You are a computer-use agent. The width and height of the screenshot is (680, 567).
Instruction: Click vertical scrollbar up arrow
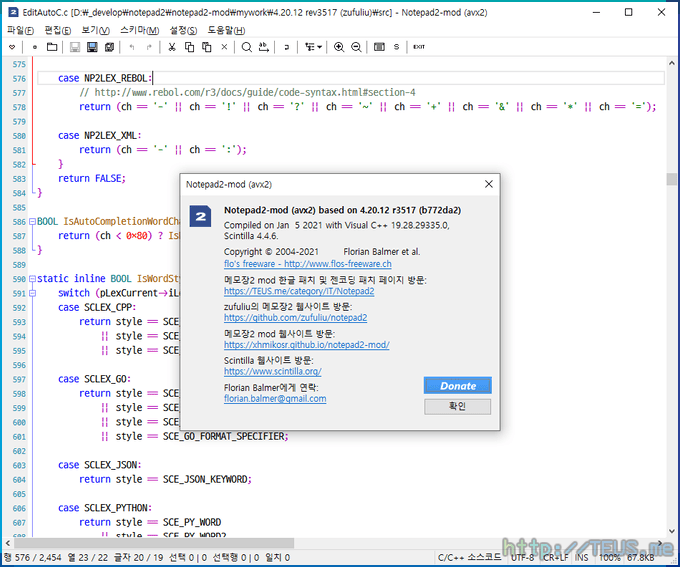[671, 63]
